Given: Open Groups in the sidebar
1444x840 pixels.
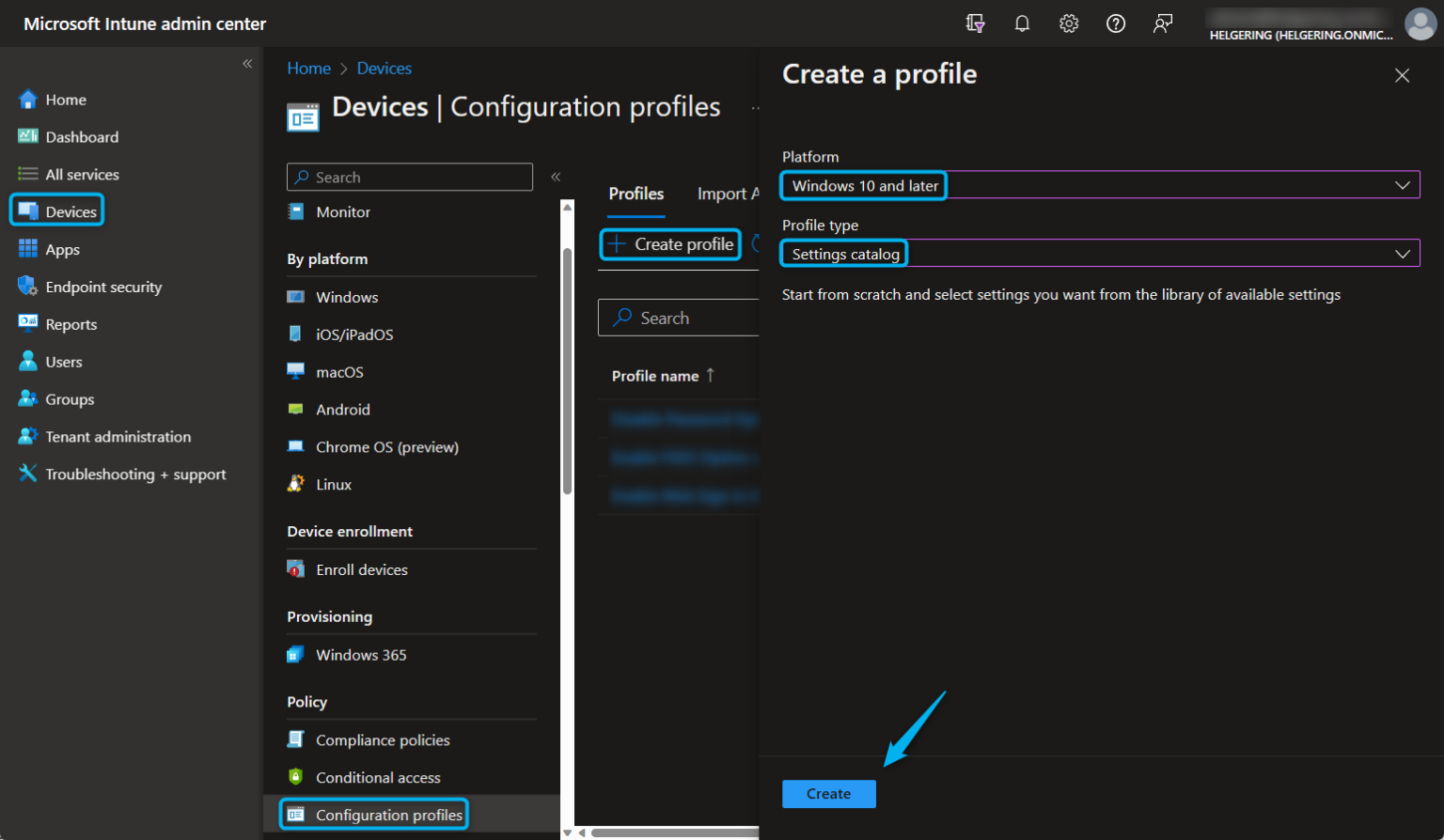Looking at the screenshot, I should point(68,398).
